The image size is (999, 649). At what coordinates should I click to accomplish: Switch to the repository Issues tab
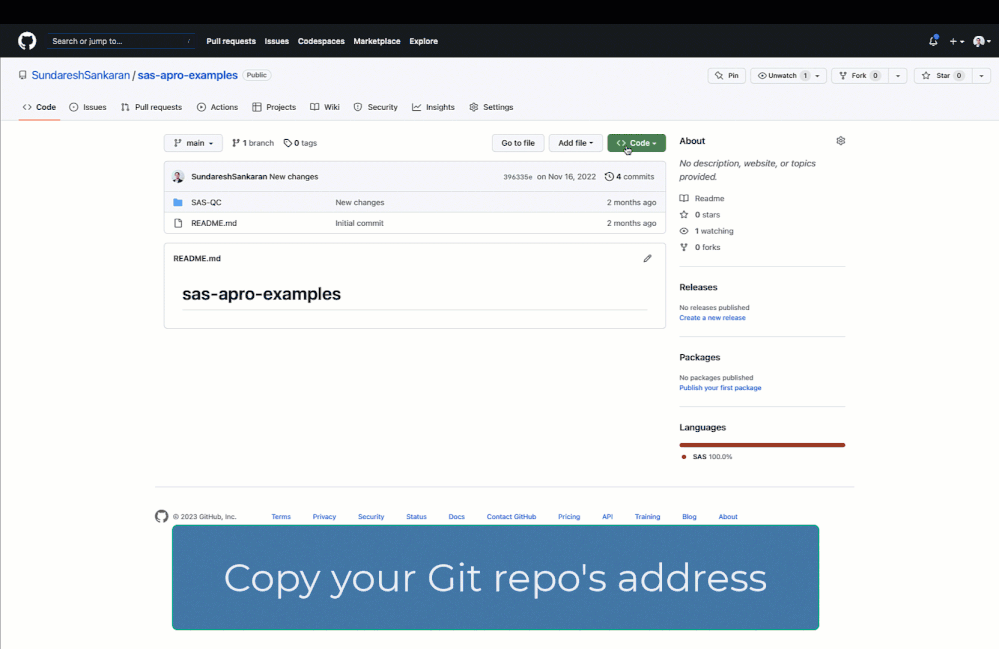[88, 107]
